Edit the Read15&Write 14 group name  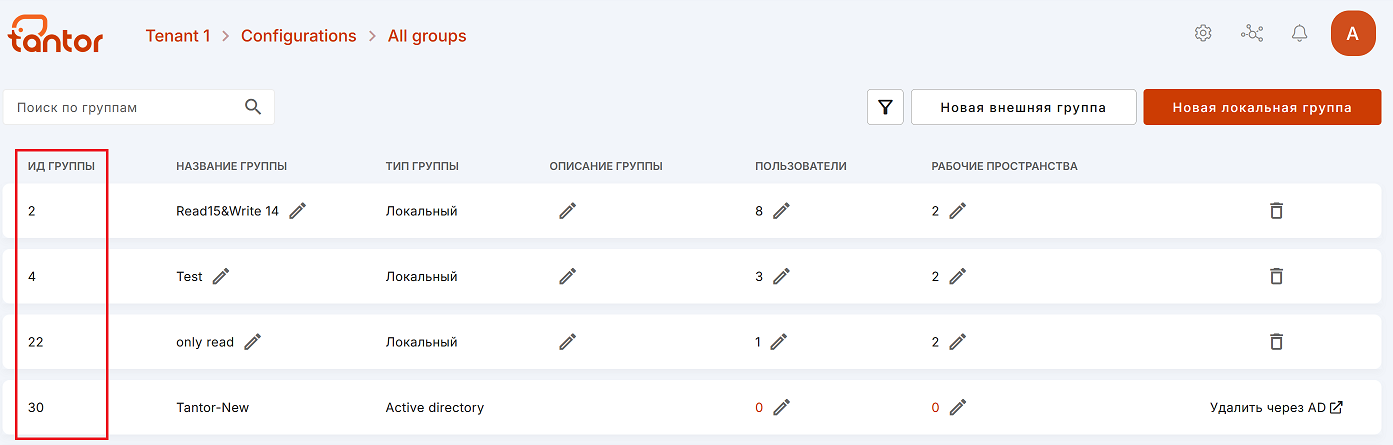tap(298, 211)
